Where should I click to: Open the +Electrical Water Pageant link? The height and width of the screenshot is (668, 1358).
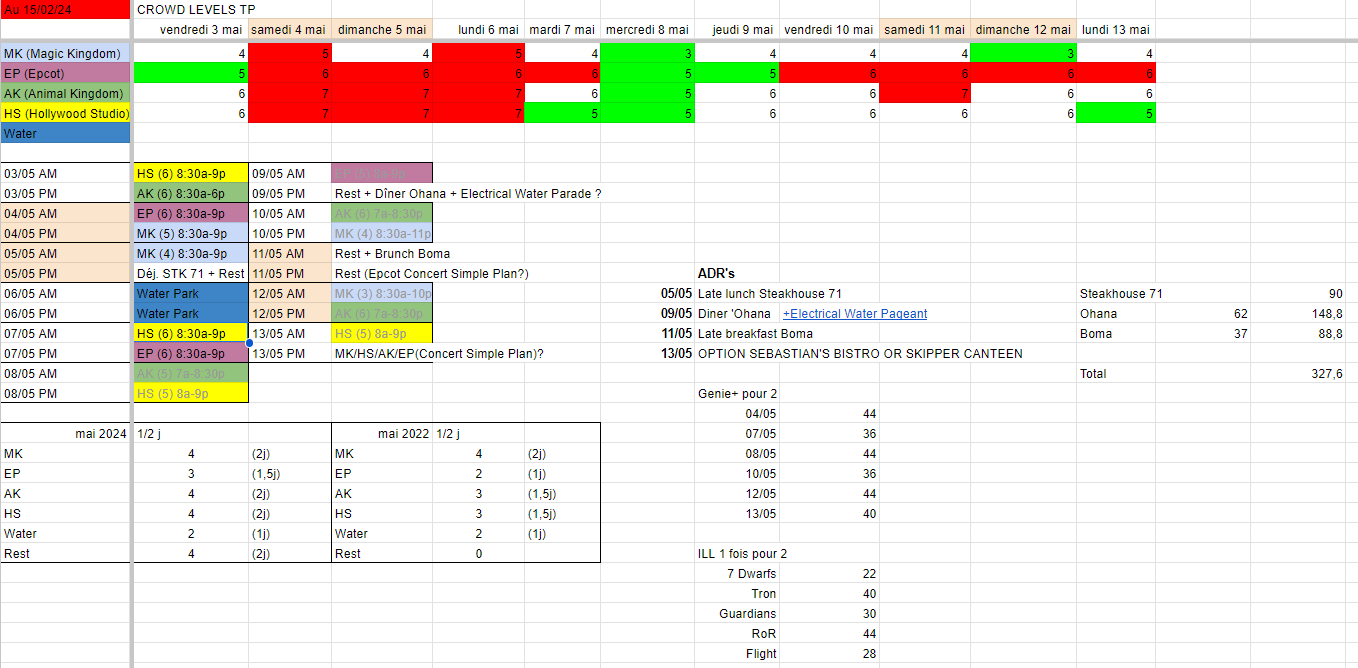(x=854, y=314)
